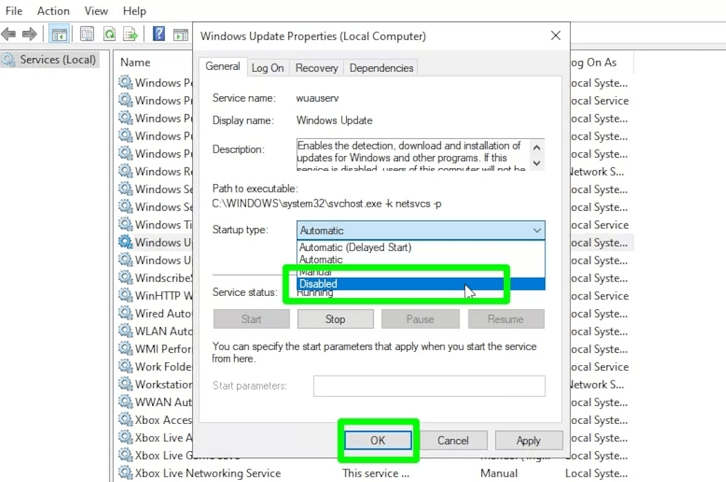Open the View menu
The height and width of the screenshot is (482, 726).
(x=96, y=11)
